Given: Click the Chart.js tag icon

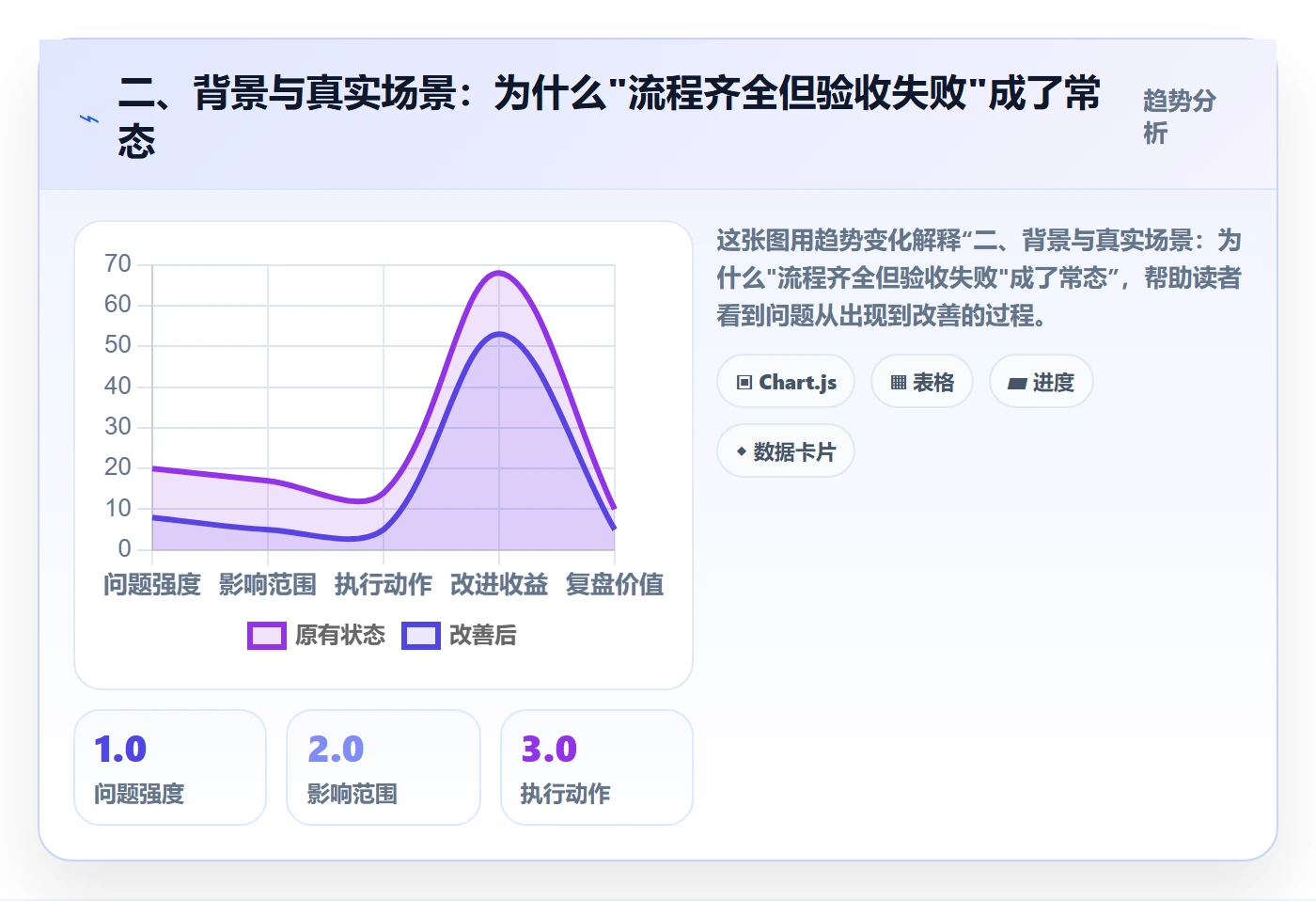Looking at the screenshot, I should coord(744,382).
